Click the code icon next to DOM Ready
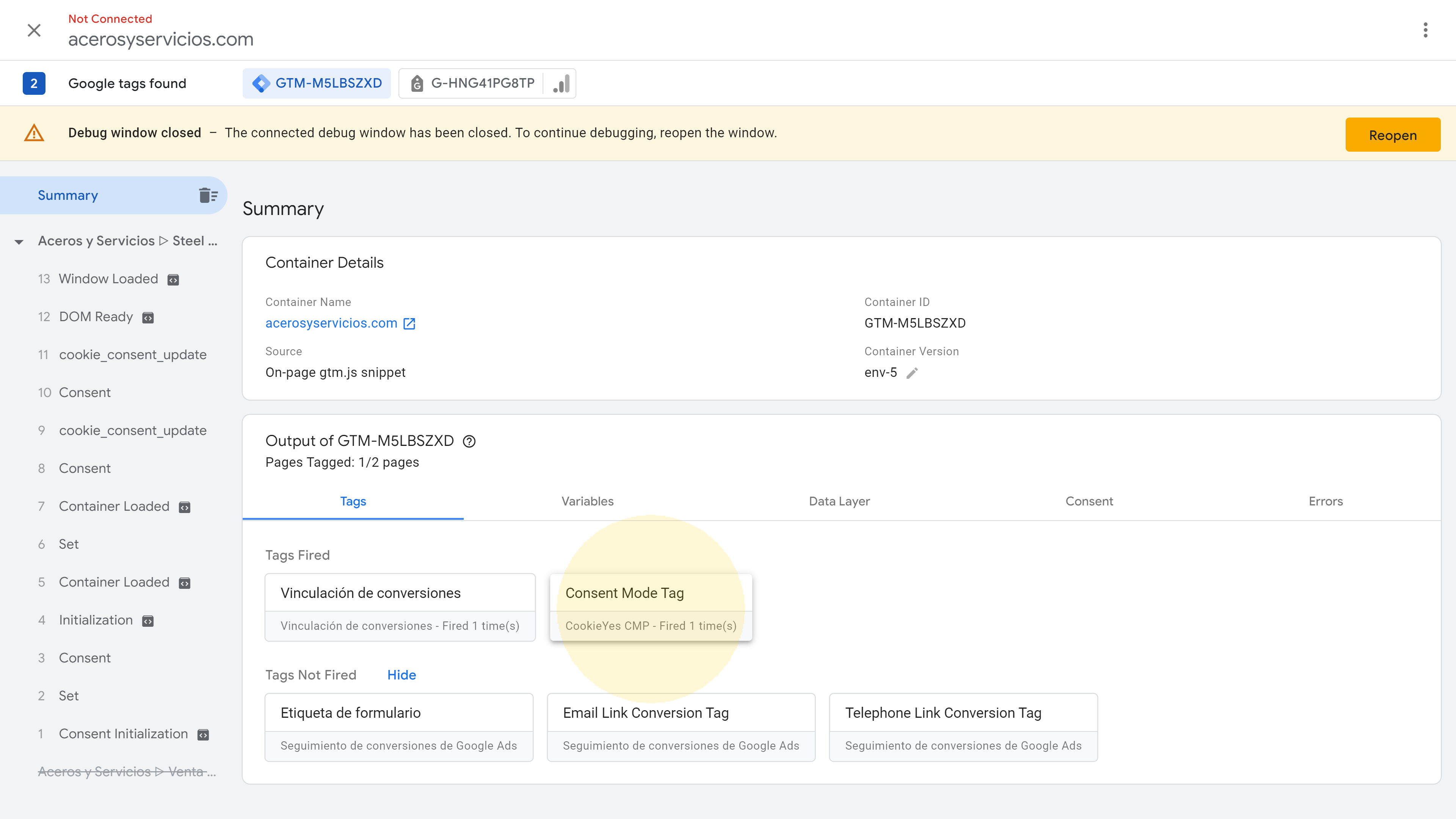 click(147, 318)
